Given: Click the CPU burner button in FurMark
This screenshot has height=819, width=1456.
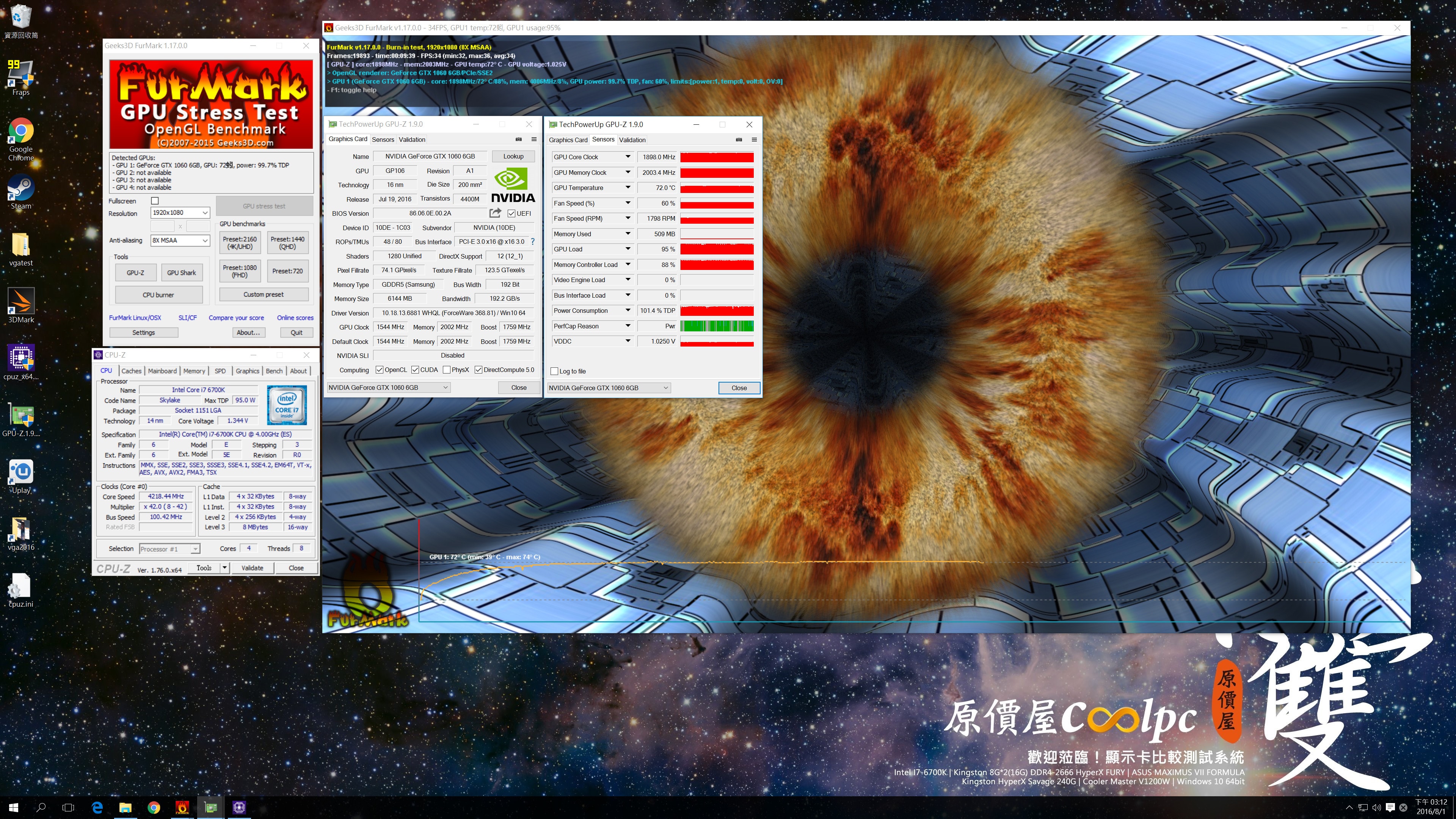Looking at the screenshot, I should pyautogui.click(x=158, y=295).
